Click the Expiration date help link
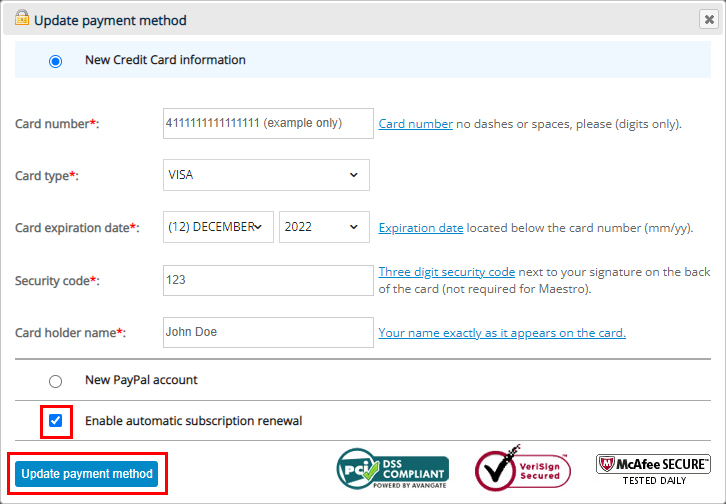 [420, 228]
